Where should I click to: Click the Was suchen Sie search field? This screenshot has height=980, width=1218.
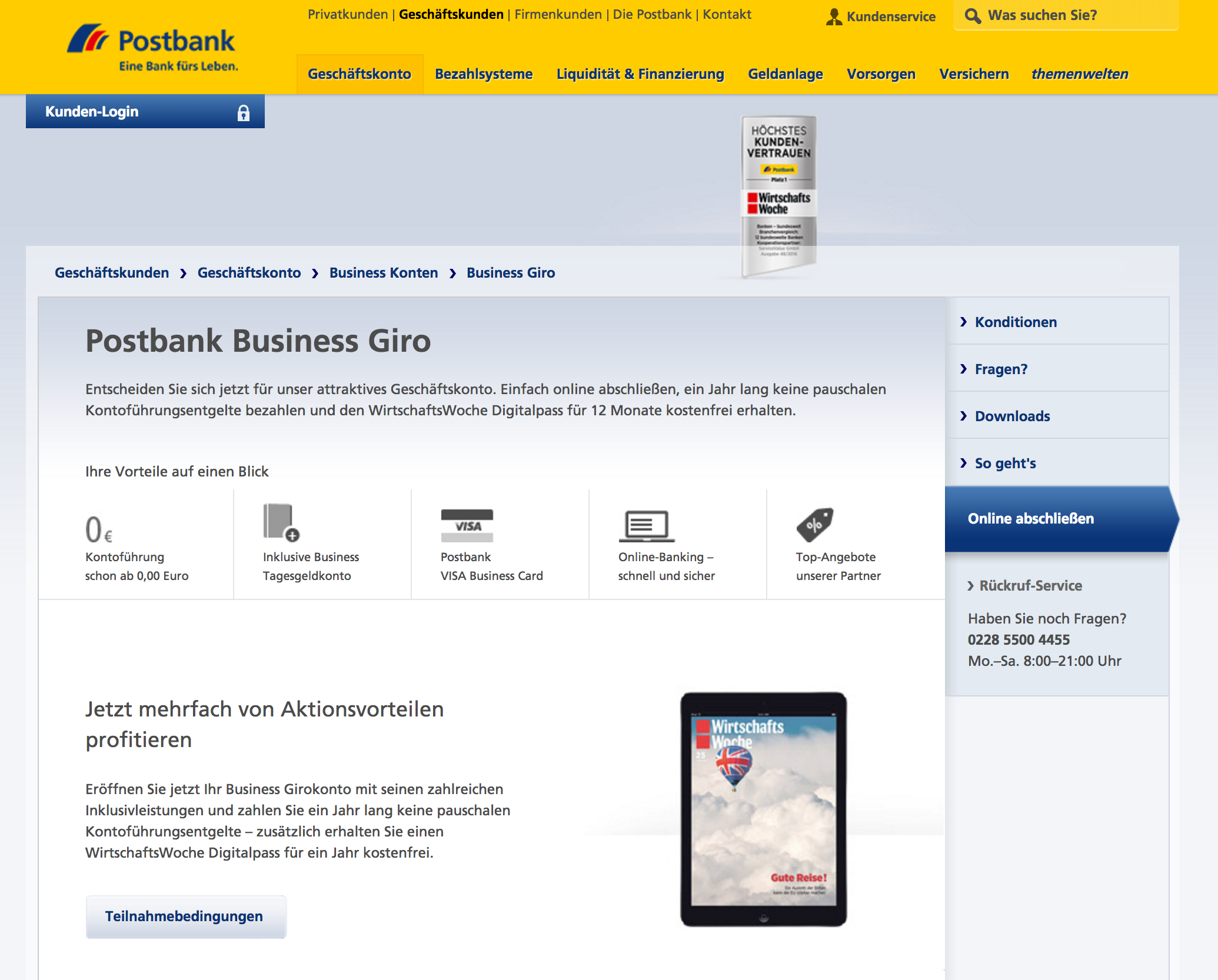[x=1066, y=15]
